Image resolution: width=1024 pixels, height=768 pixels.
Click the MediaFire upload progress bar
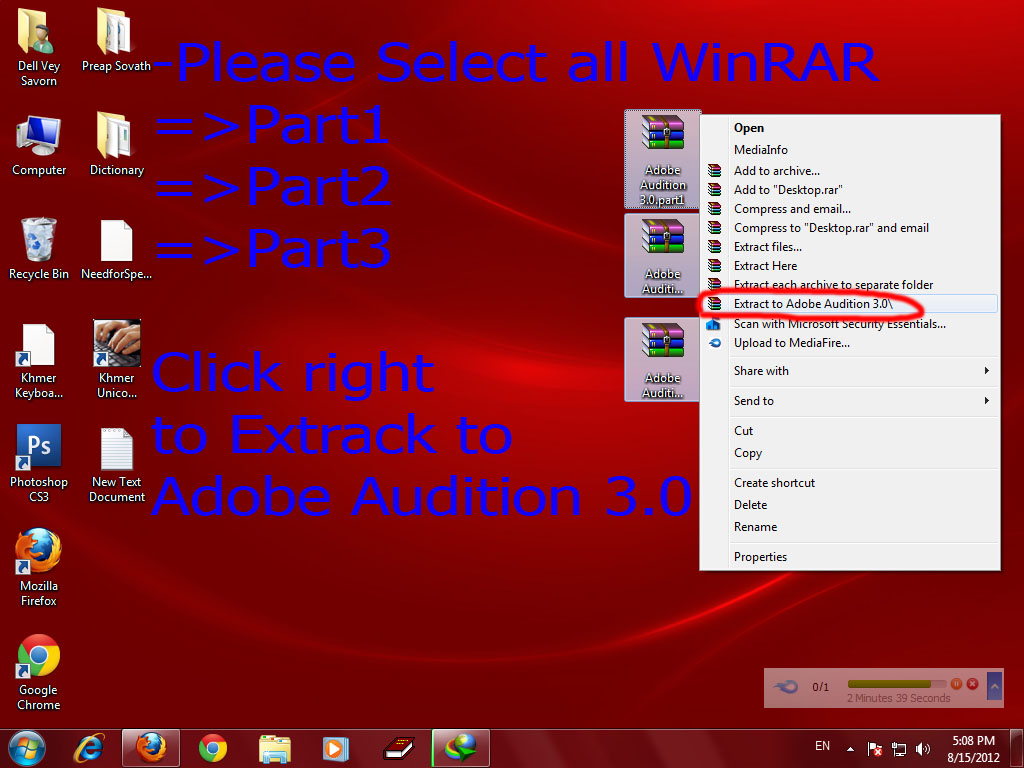pos(897,684)
